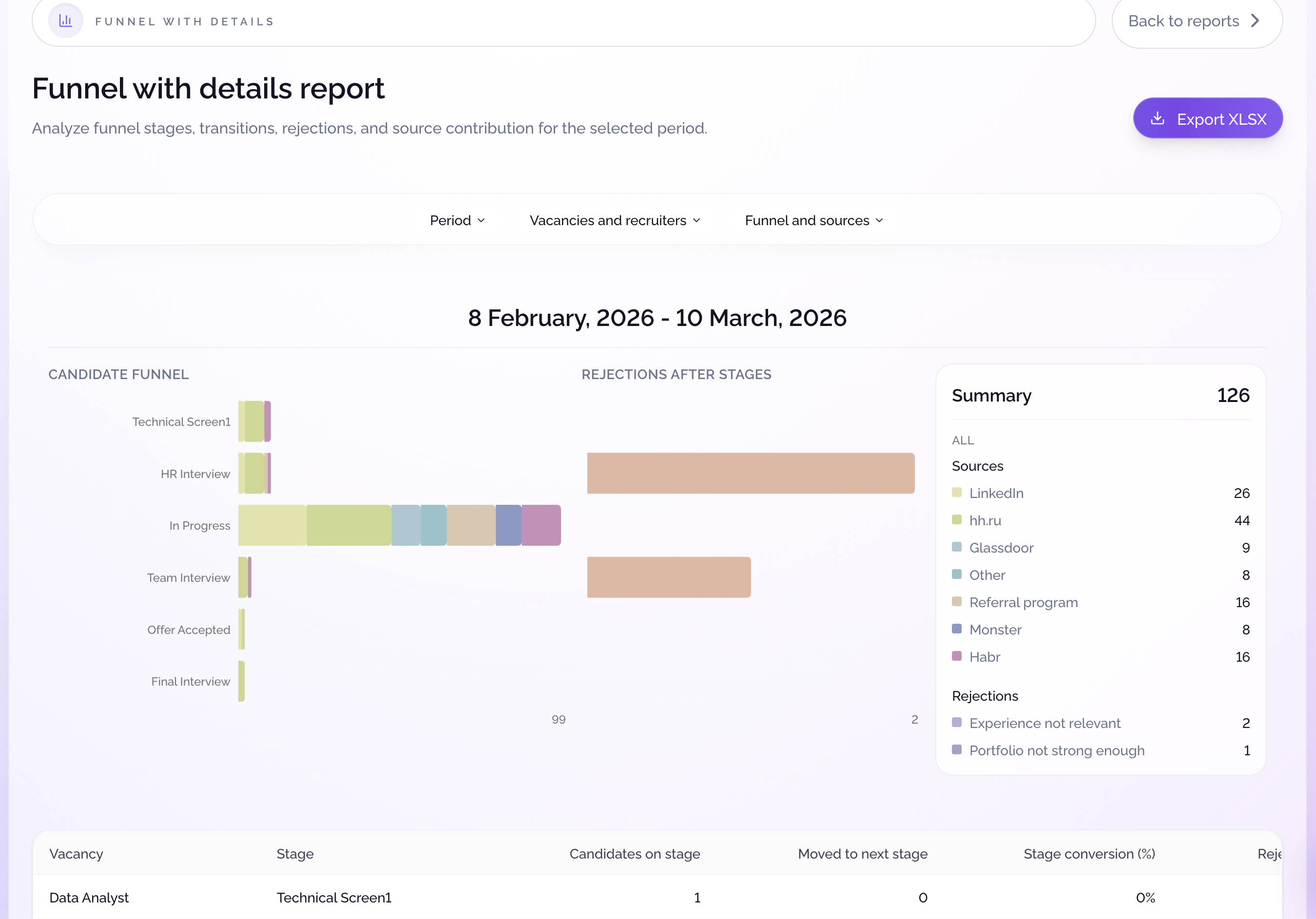The height and width of the screenshot is (919, 1316).
Task: Click the Glassdoor legend color square
Action: coord(957,547)
